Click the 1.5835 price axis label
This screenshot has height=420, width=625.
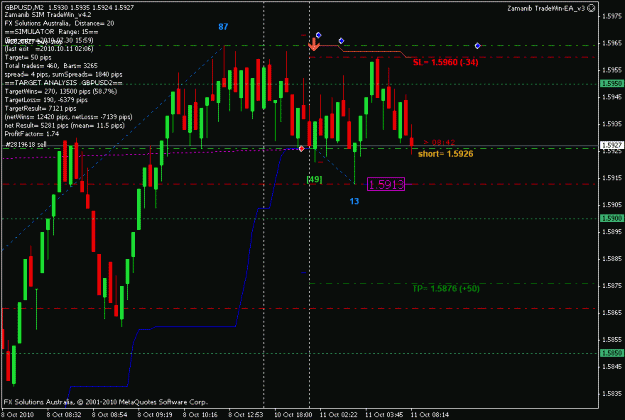tap(612, 393)
